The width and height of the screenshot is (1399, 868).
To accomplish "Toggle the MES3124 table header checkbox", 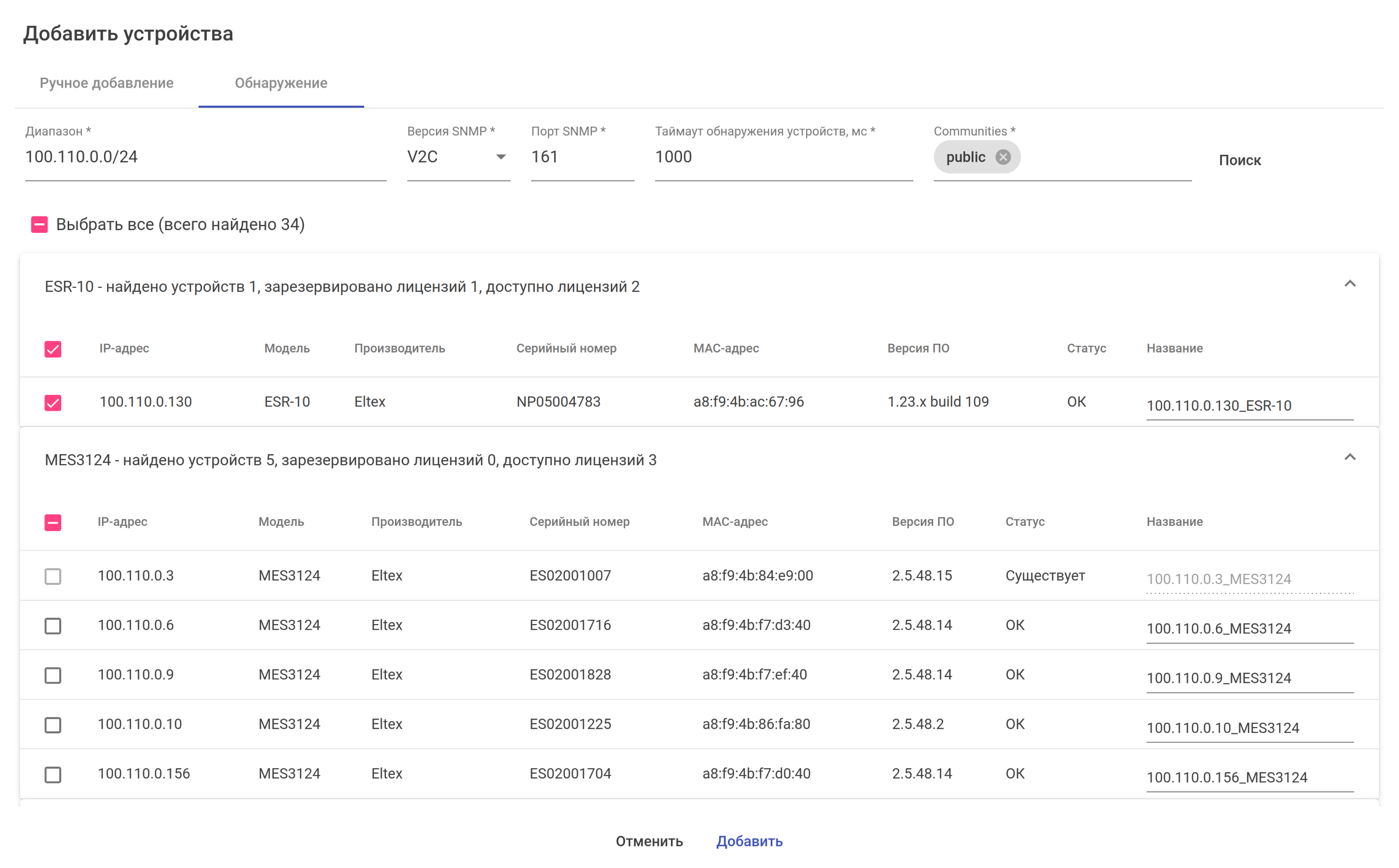I will 53,522.
